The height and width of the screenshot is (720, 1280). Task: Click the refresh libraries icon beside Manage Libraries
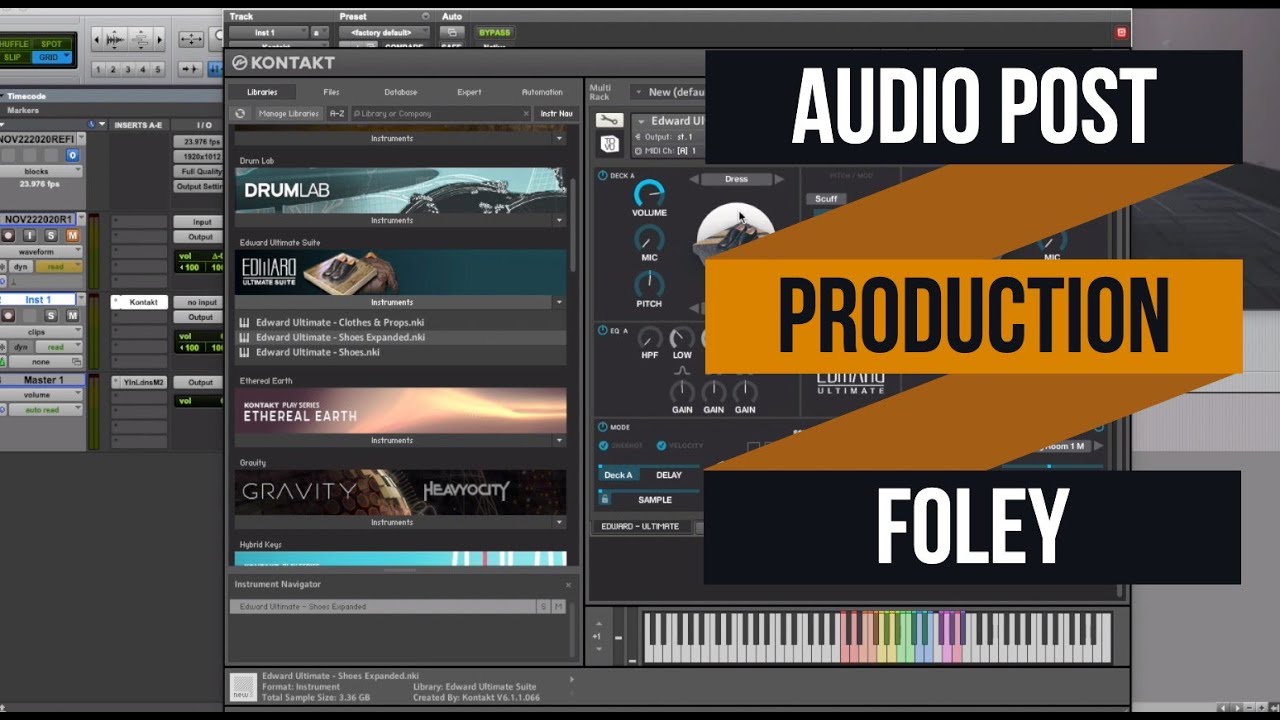pos(240,114)
